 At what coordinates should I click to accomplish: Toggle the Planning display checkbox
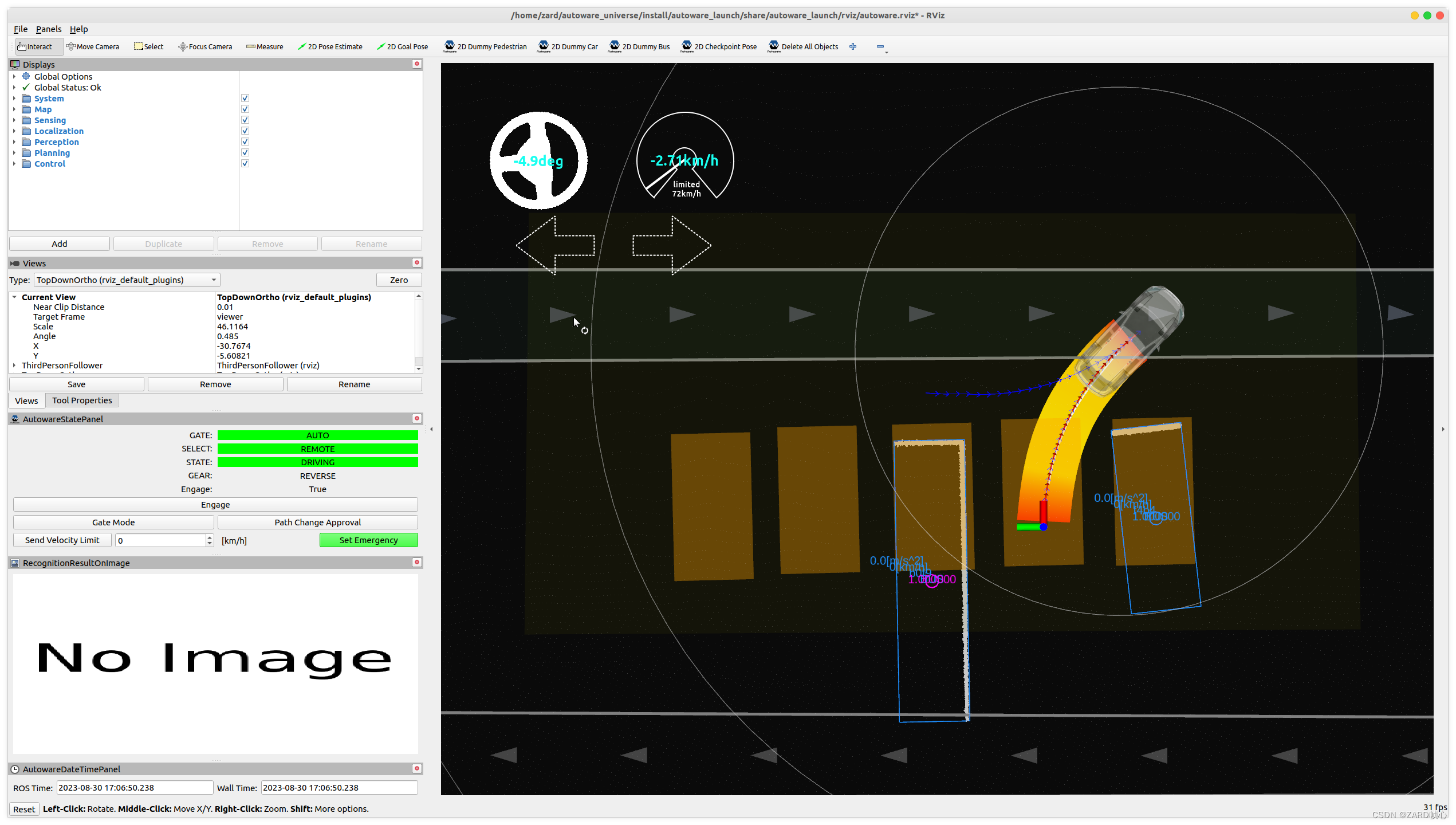(245, 152)
